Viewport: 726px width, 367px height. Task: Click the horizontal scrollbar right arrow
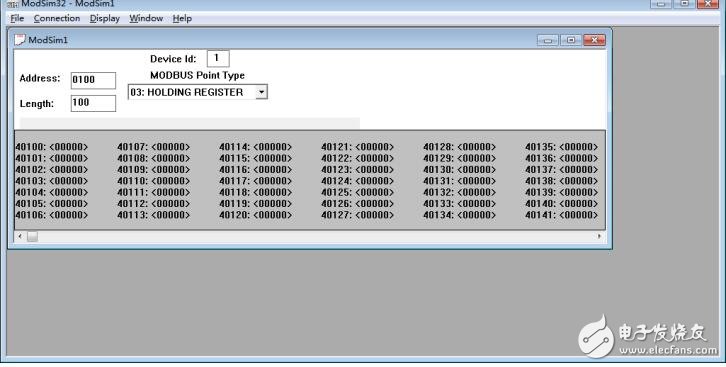[x=599, y=236]
